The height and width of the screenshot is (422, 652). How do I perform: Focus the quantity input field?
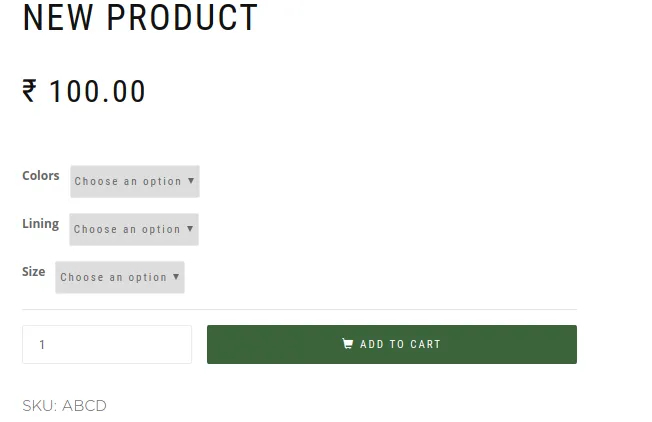click(107, 344)
